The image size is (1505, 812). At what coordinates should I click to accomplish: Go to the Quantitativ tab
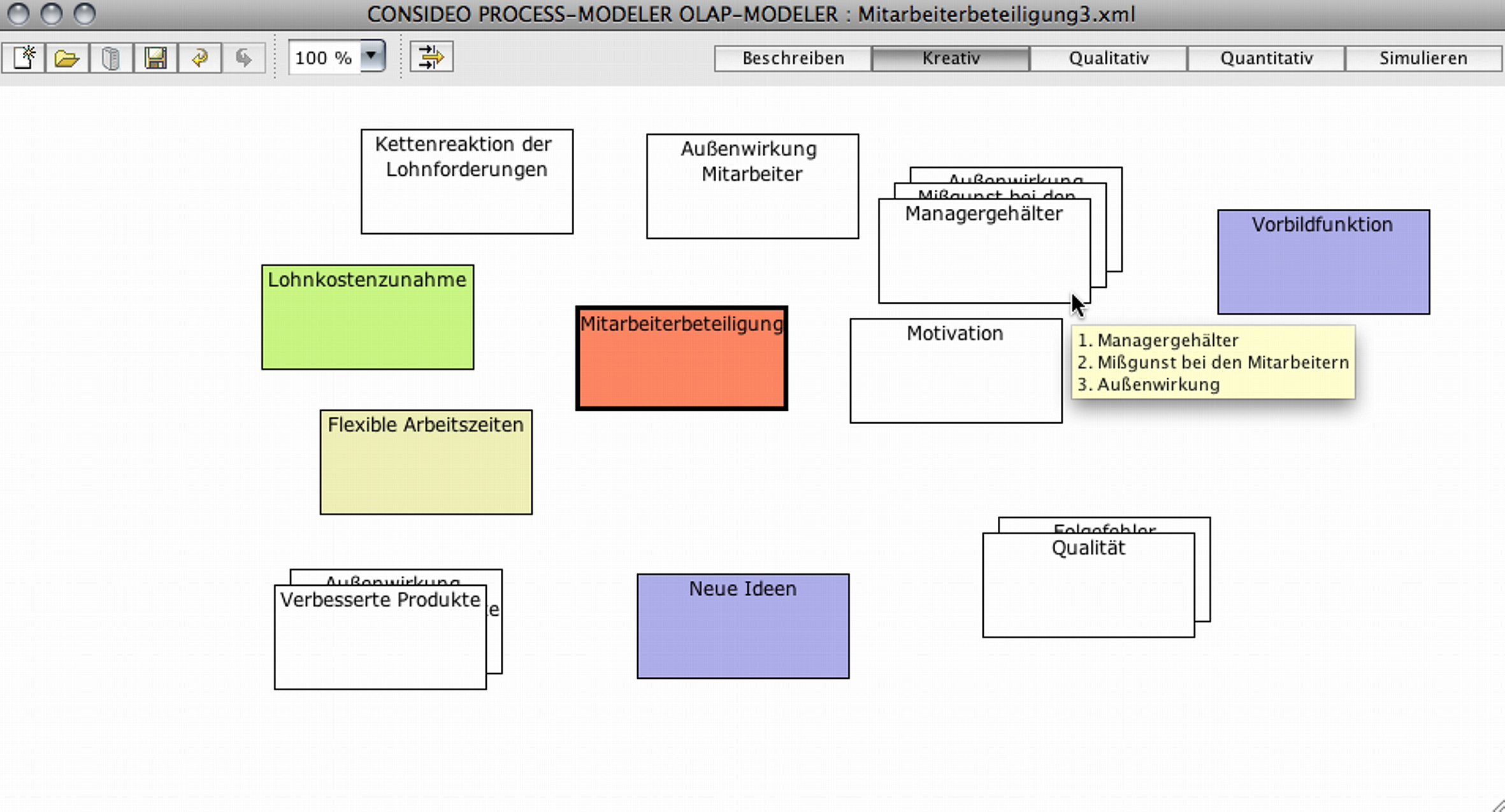(1266, 58)
